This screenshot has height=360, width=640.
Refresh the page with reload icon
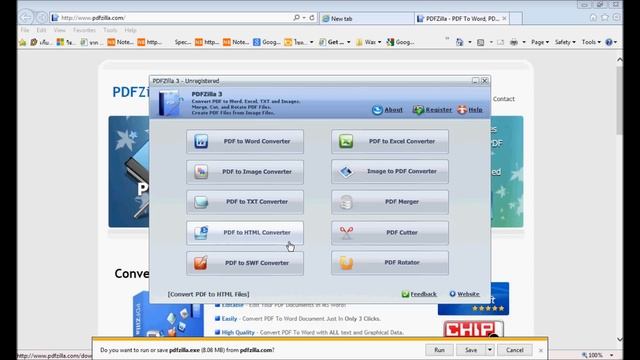point(312,18)
